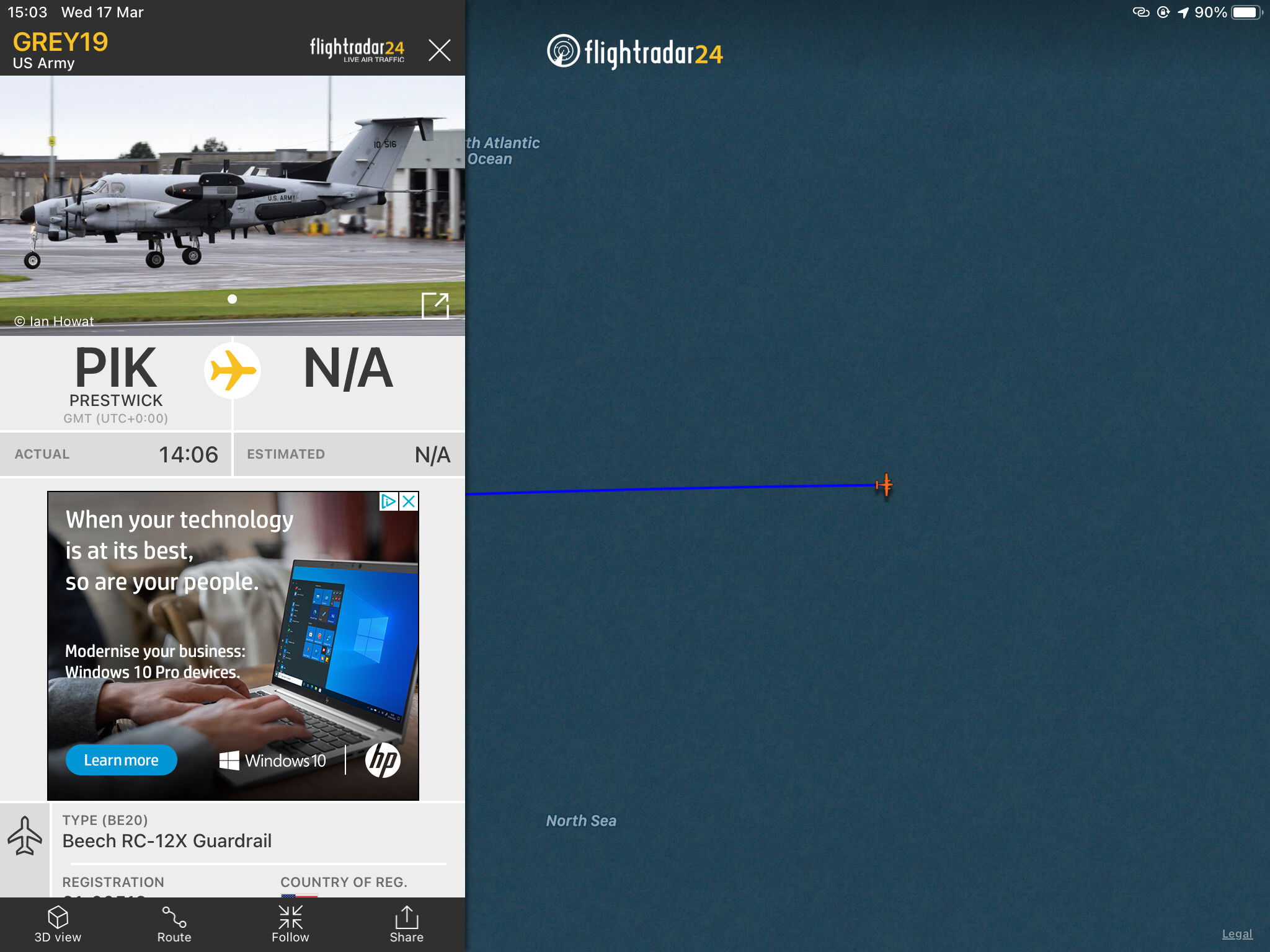This screenshot has height=952, width=1270.
Task: Tap the blue flight trail line
Action: [670, 489]
